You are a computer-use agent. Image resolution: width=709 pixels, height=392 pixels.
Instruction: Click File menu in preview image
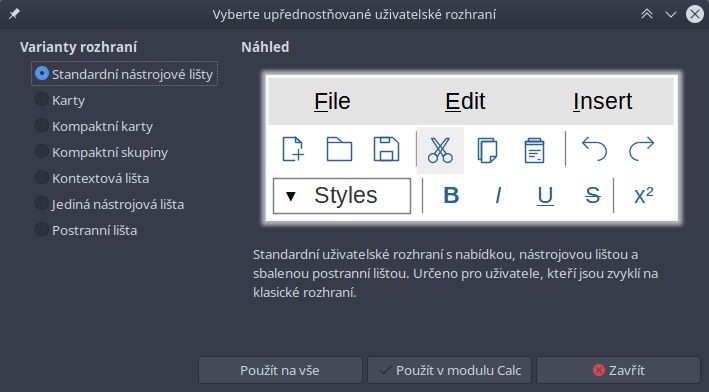[332, 101]
